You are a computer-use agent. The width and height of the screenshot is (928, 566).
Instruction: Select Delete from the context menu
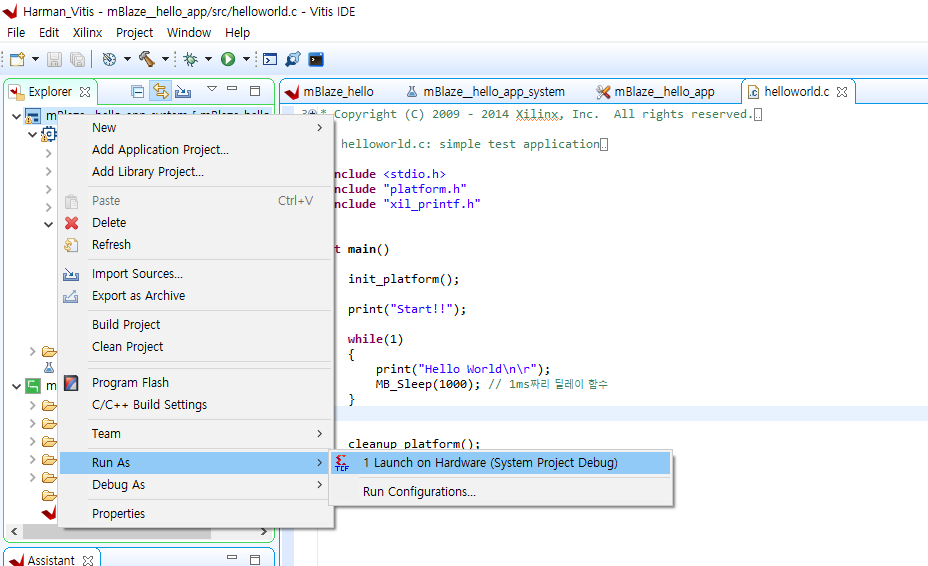point(195,223)
